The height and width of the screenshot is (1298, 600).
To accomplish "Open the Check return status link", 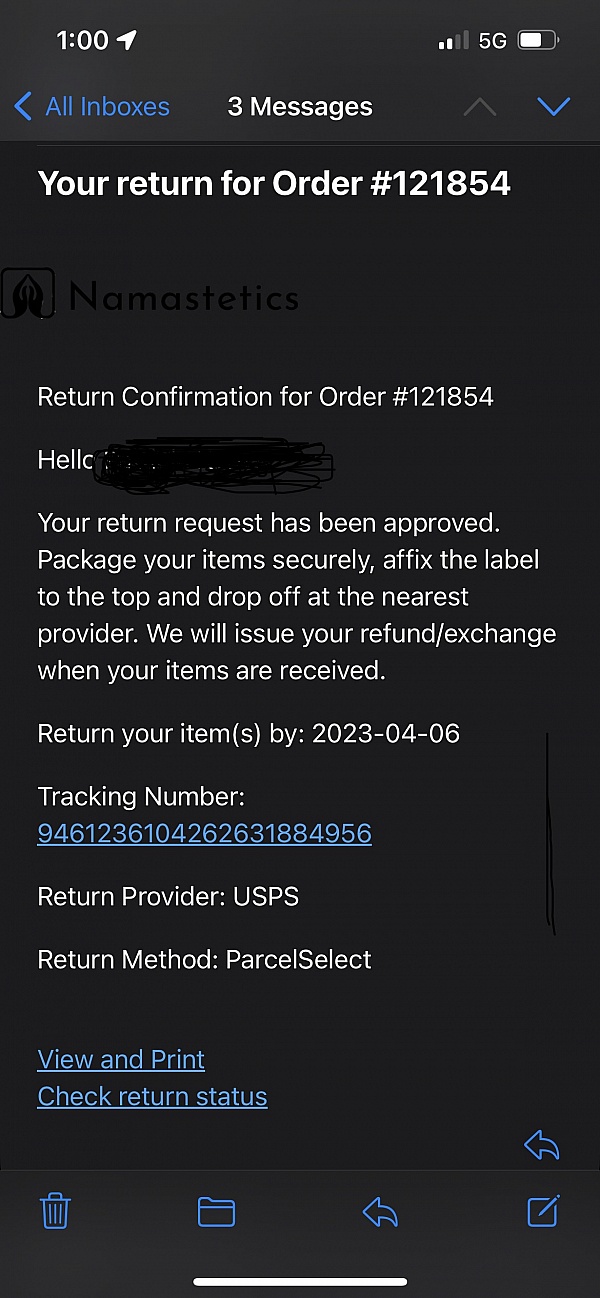I will pyautogui.click(x=152, y=1096).
